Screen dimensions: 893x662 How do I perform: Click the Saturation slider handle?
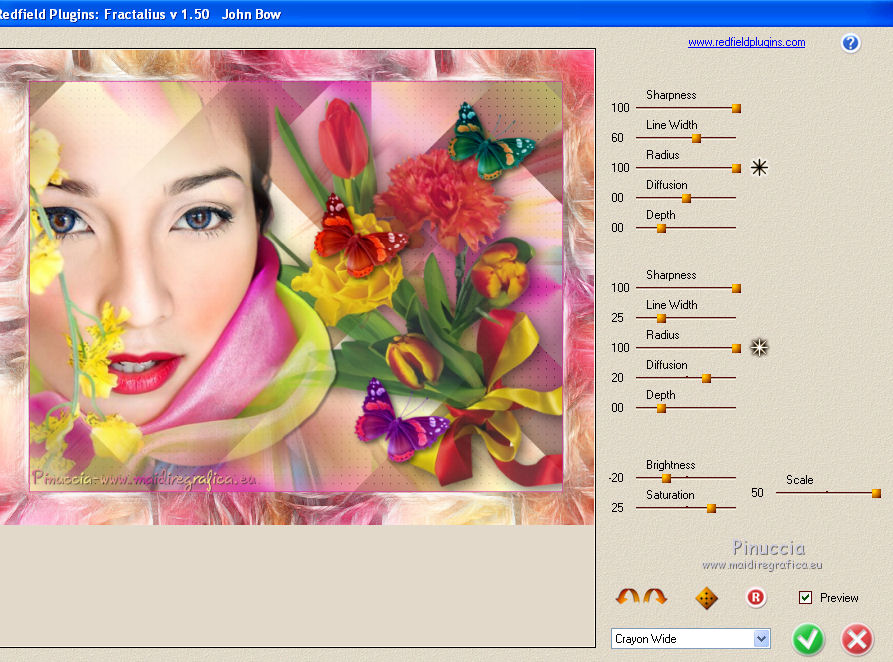[x=711, y=508]
